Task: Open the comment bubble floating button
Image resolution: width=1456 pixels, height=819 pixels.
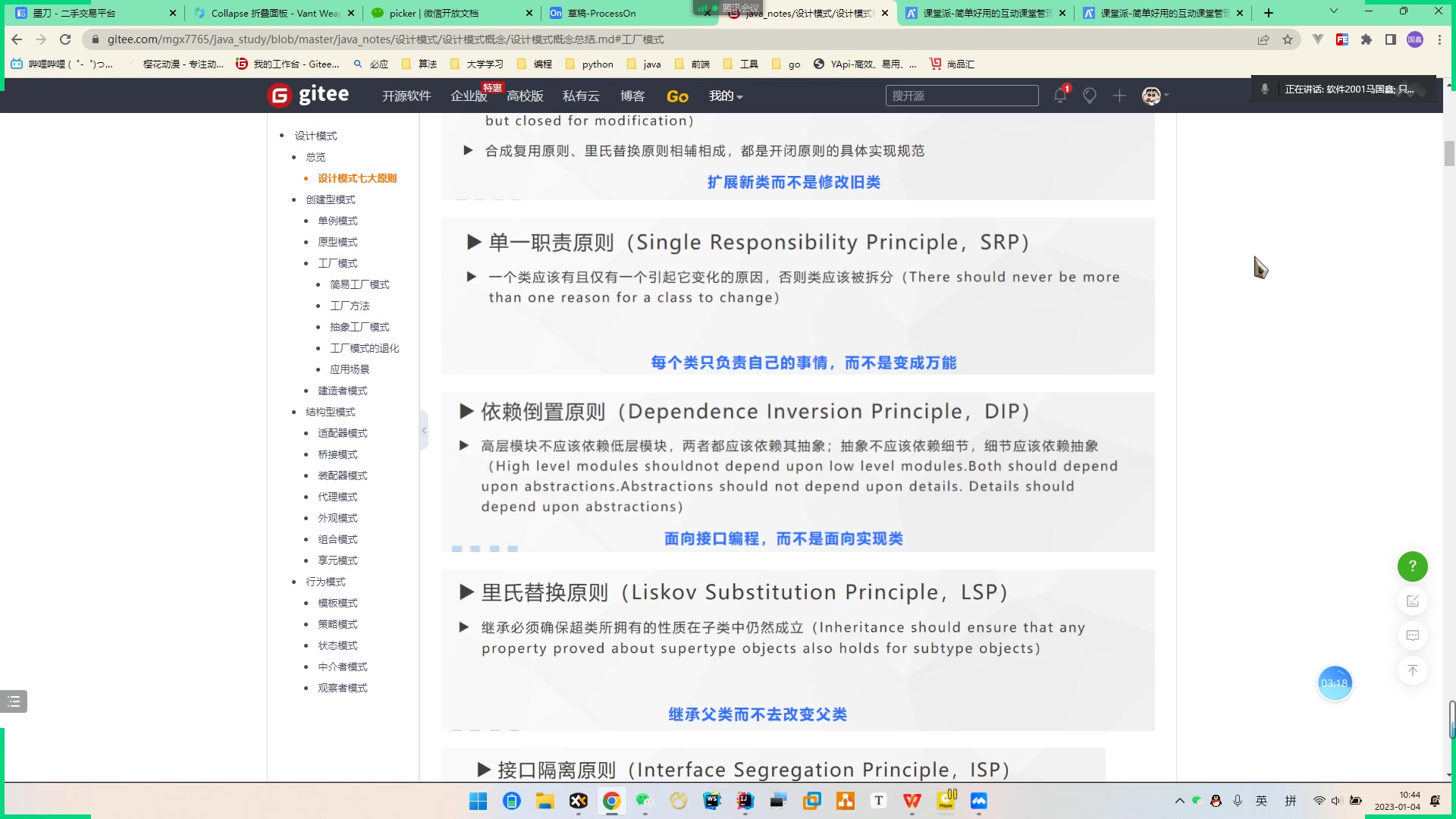Action: pyautogui.click(x=1412, y=636)
